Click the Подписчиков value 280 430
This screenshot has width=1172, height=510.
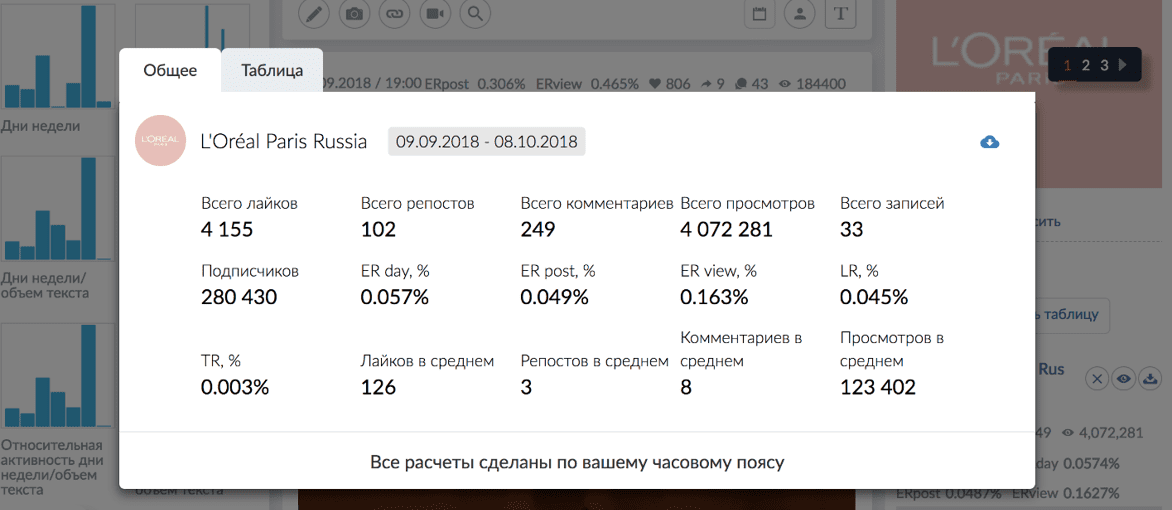(239, 298)
